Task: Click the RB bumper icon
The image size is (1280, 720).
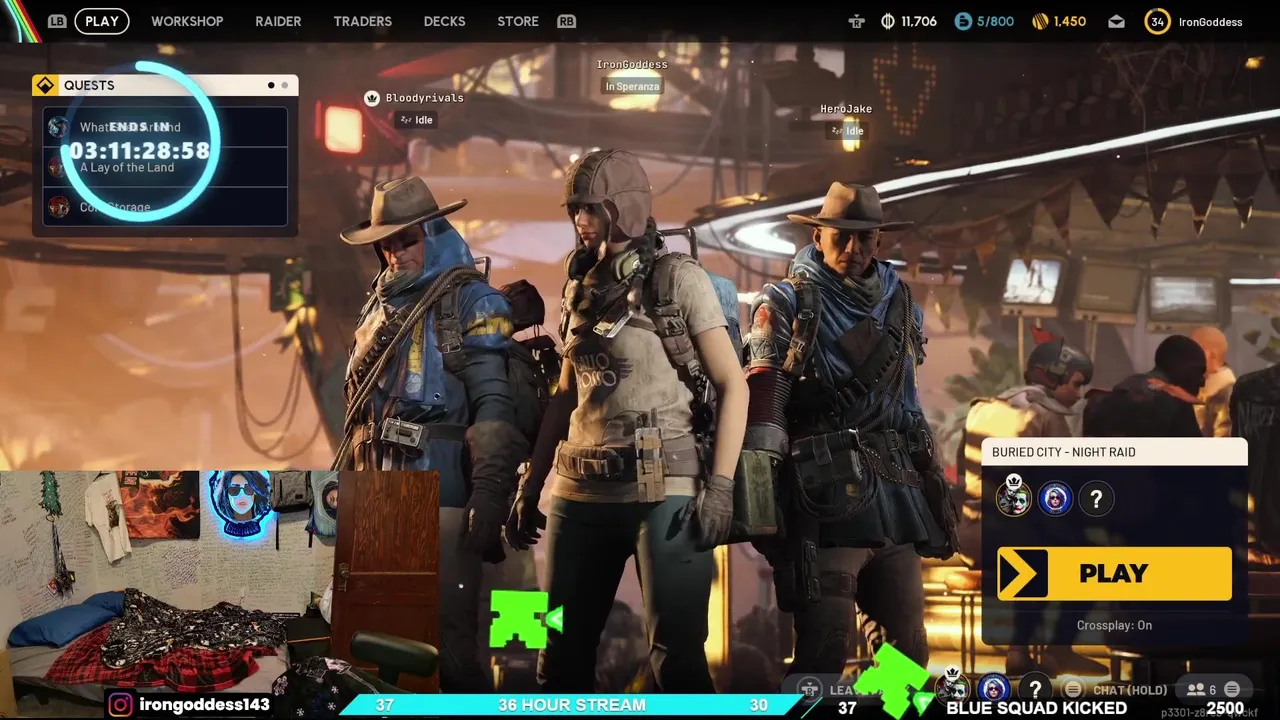Action: [566, 21]
